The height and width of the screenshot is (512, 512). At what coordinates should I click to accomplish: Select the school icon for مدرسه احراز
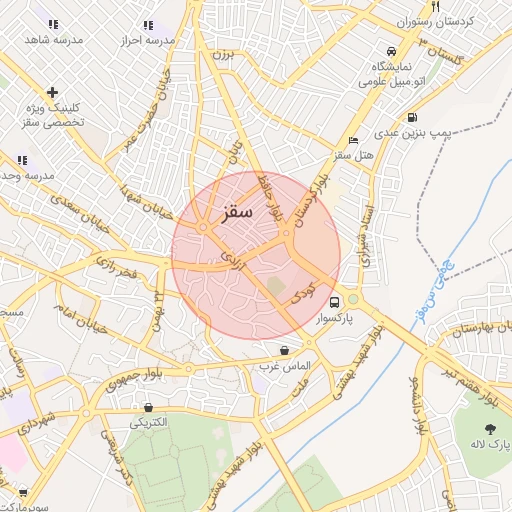point(148,25)
